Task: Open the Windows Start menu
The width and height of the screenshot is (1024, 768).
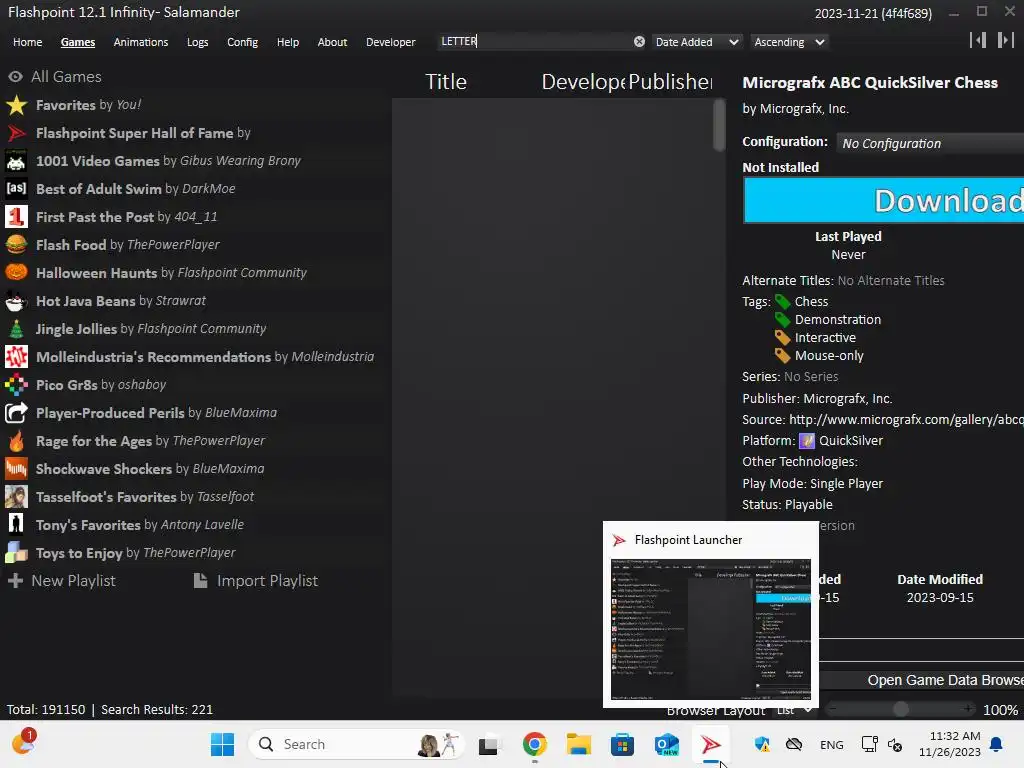Action: (x=223, y=744)
